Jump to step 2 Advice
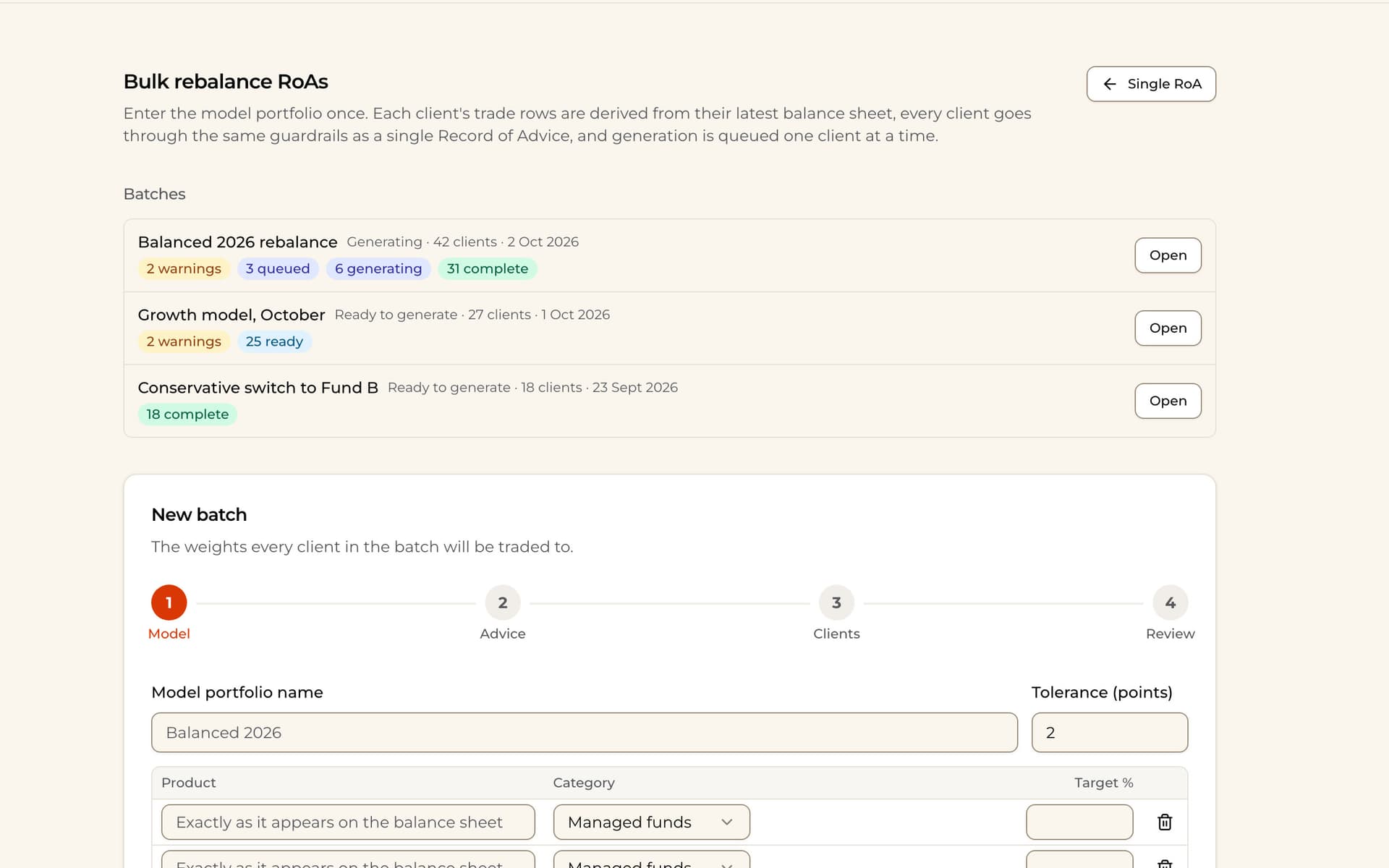This screenshot has width=1389, height=868. point(503,603)
